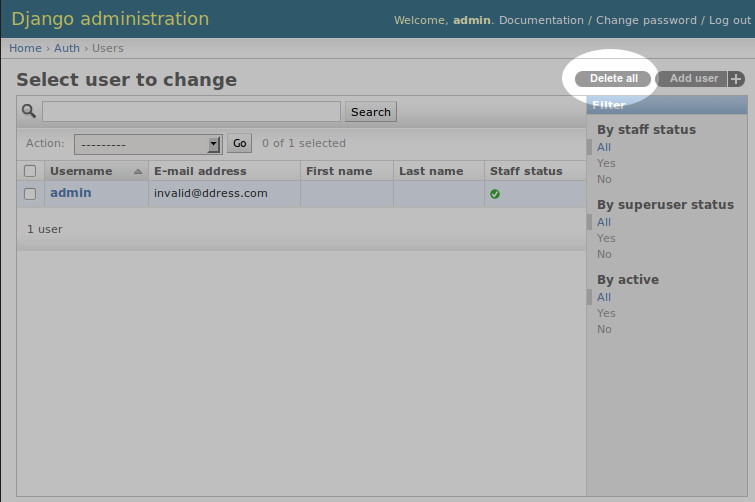The width and height of the screenshot is (755, 502).
Task: Sort by E-mail address column header
Action: pos(200,171)
